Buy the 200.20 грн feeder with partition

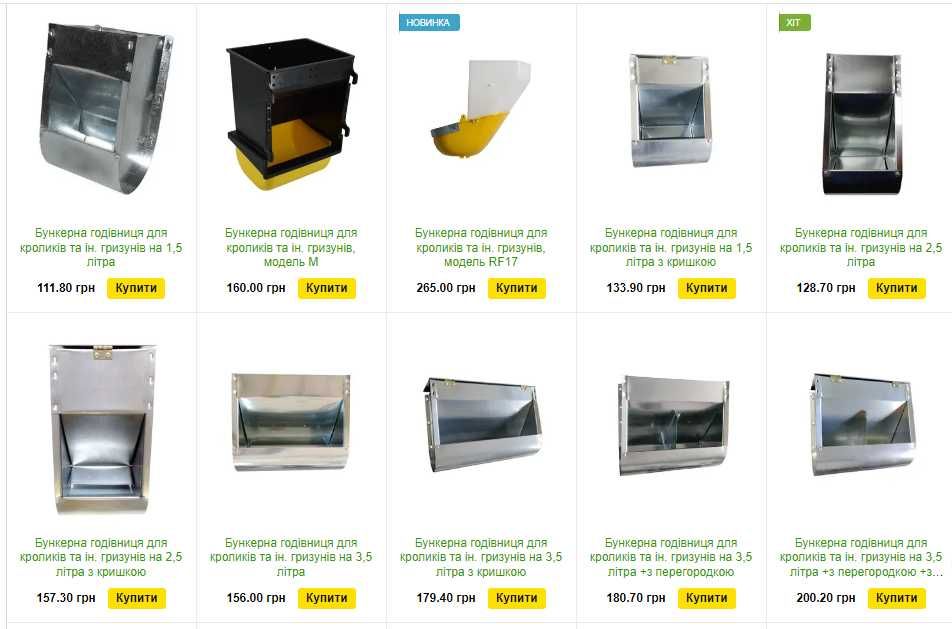897,598
